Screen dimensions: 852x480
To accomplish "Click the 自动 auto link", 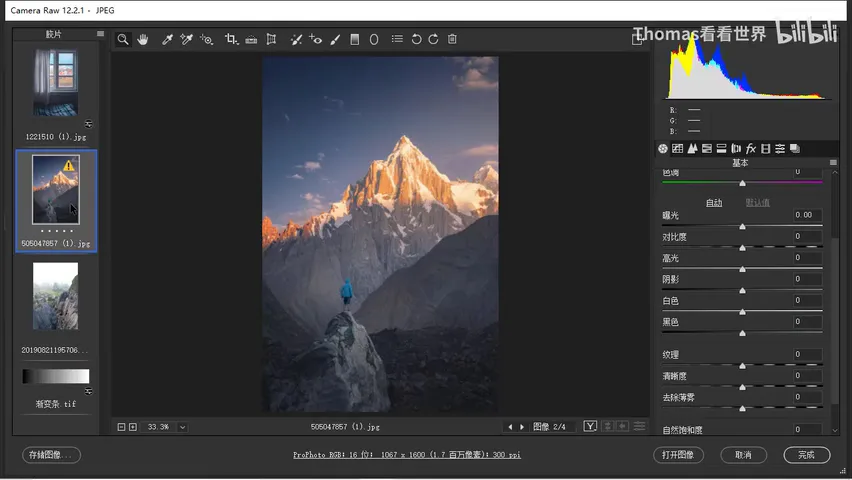I will pyautogui.click(x=714, y=203).
